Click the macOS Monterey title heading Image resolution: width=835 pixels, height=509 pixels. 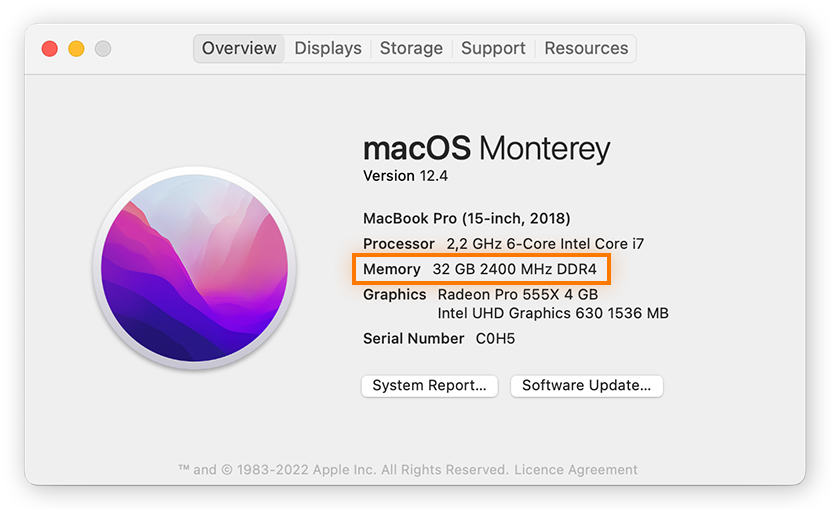pos(486,148)
